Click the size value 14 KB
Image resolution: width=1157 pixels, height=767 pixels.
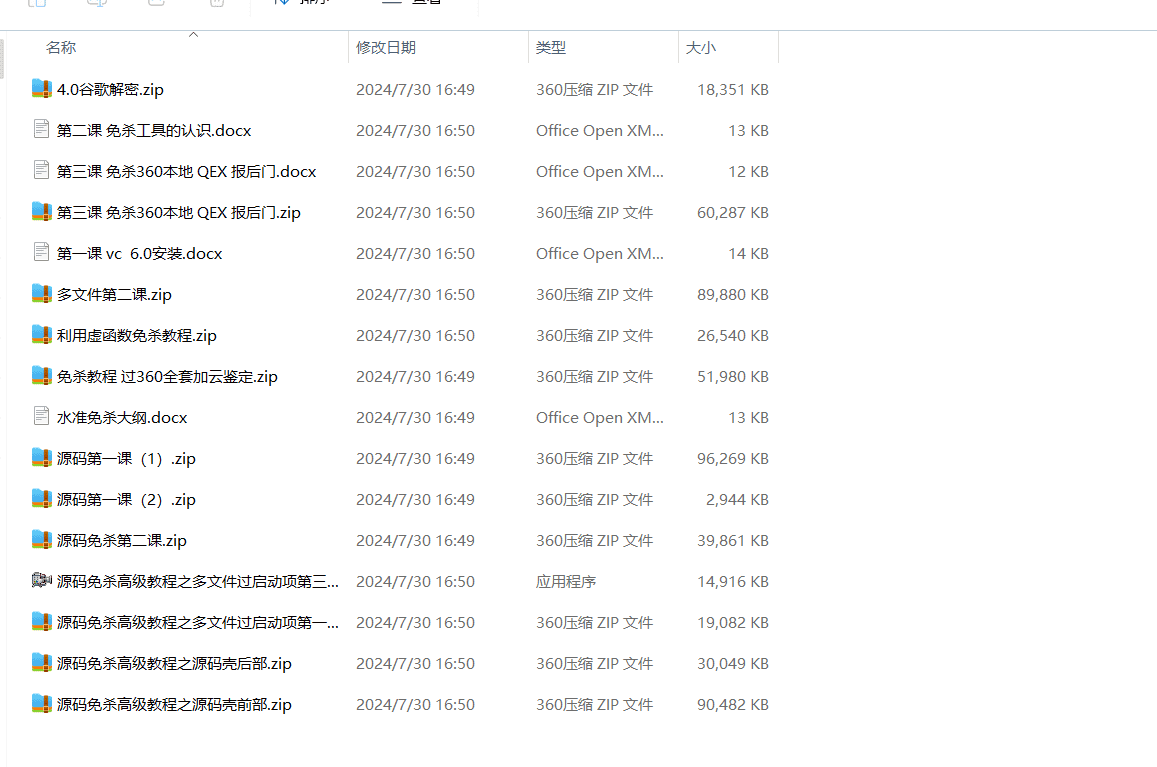coord(748,253)
